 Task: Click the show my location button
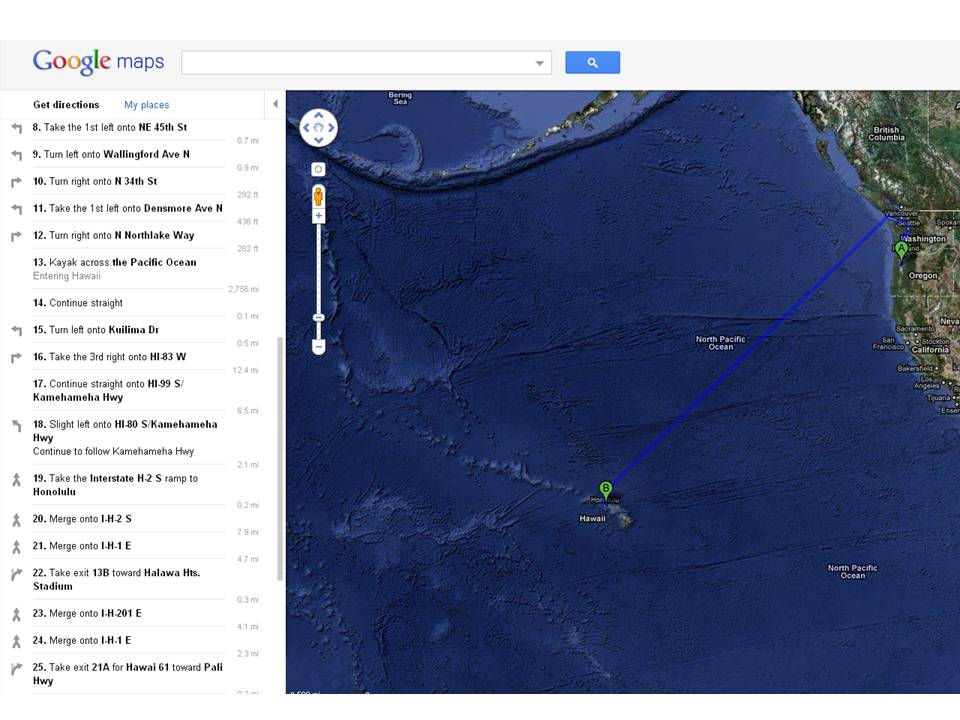(318, 170)
